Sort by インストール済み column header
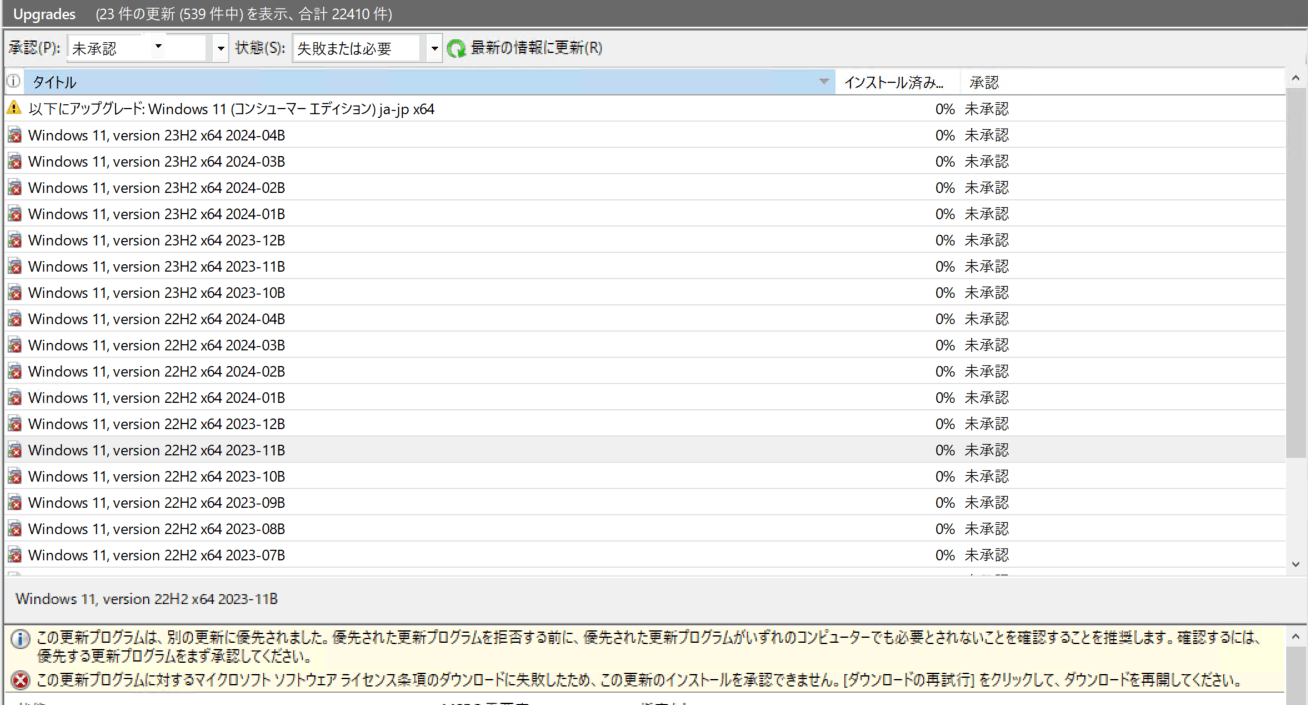The width and height of the screenshot is (1308, 705). 898,82
